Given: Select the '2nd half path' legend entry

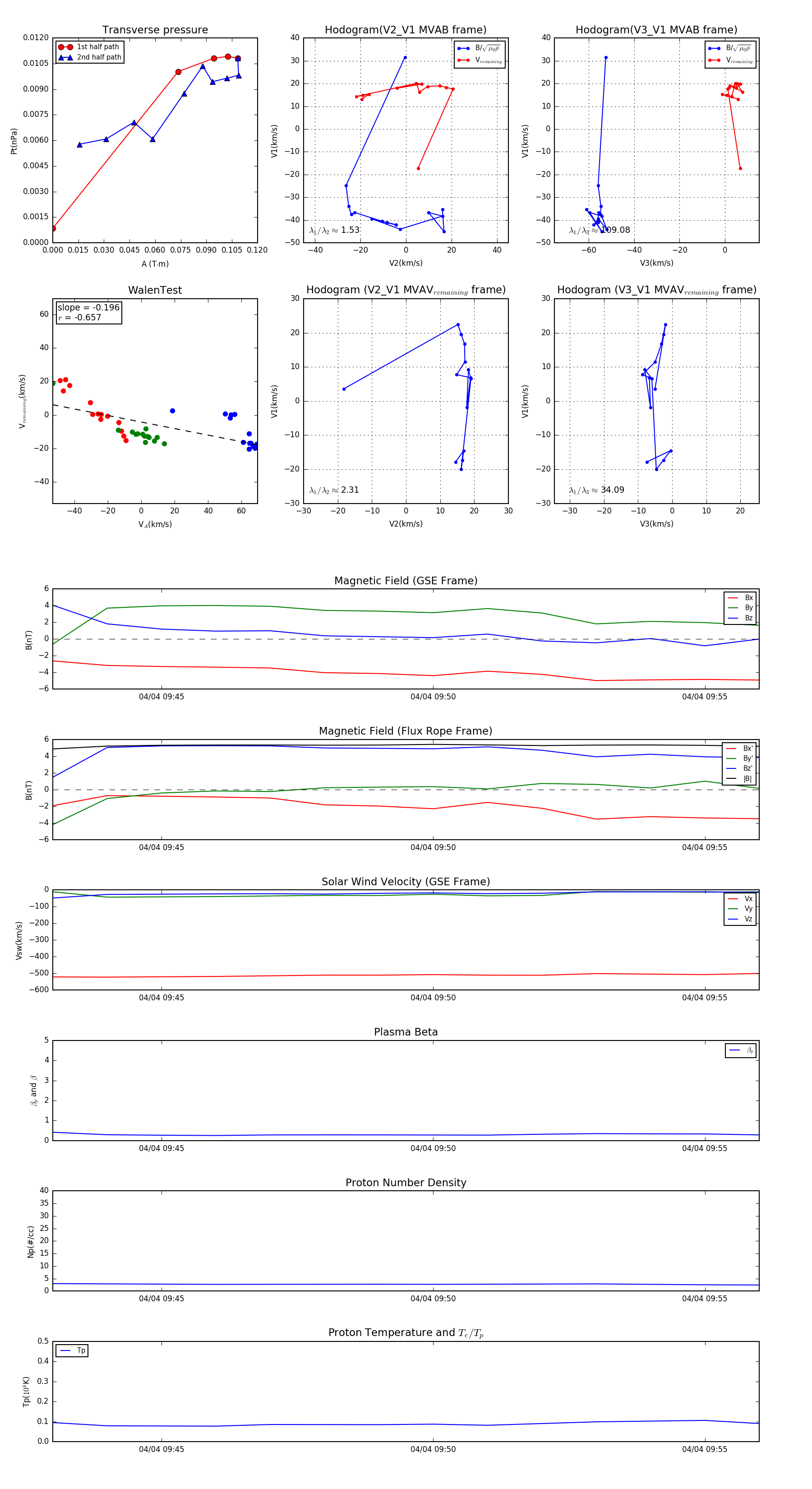Looking at the screenshot, I should pyautogui.click(x=90, y=57).
